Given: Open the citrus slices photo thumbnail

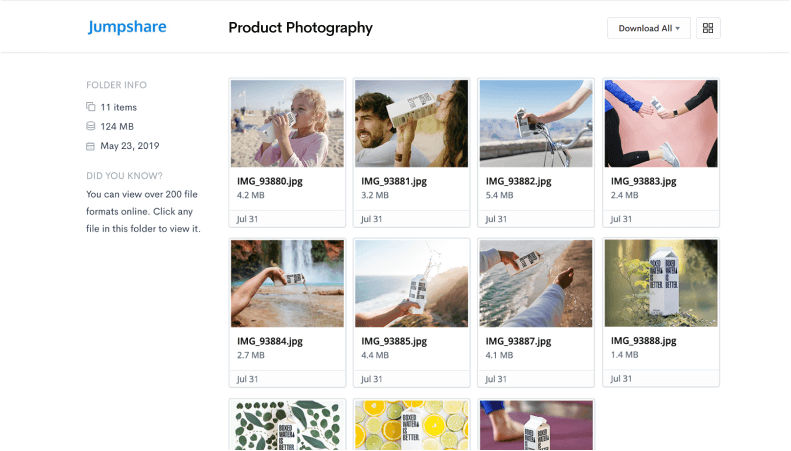Looking at the screenshot, I should coord(411,425).
